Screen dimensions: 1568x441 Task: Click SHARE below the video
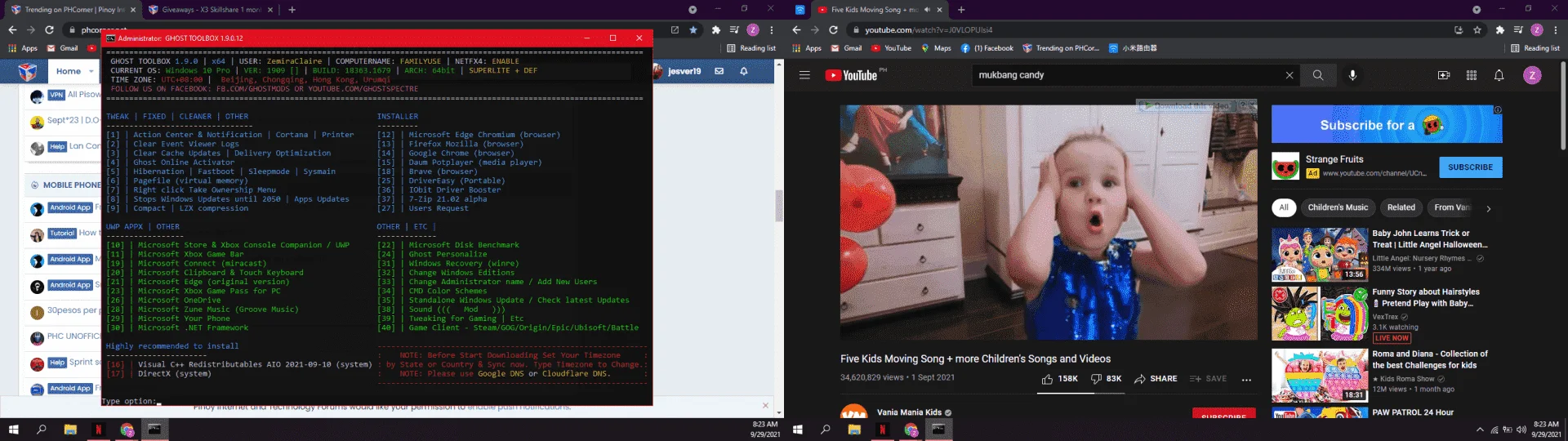click(1156, 379)
